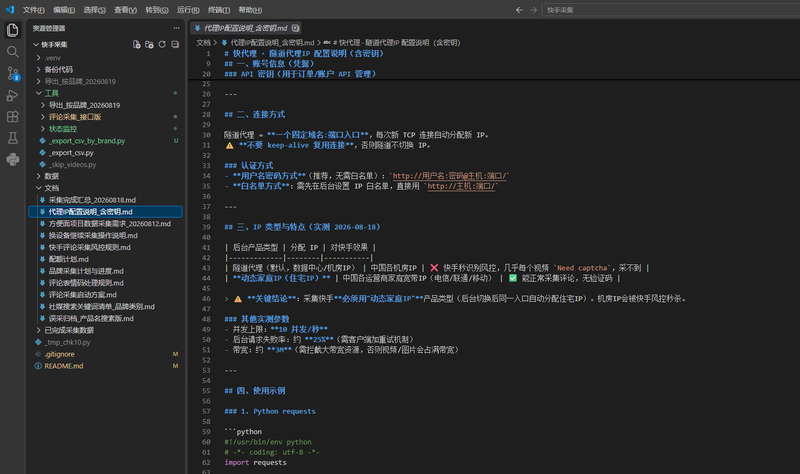The image size is (800, 474).
Task: Open the 查看 menu
Action: pos(126,10)
